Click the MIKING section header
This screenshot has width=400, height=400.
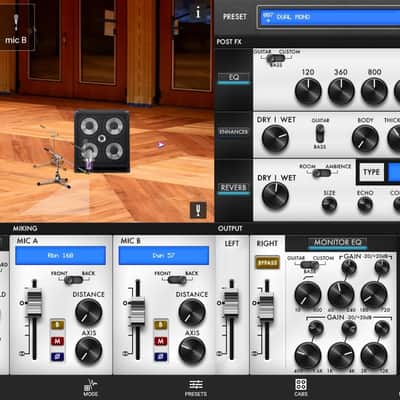click(25, 228)
